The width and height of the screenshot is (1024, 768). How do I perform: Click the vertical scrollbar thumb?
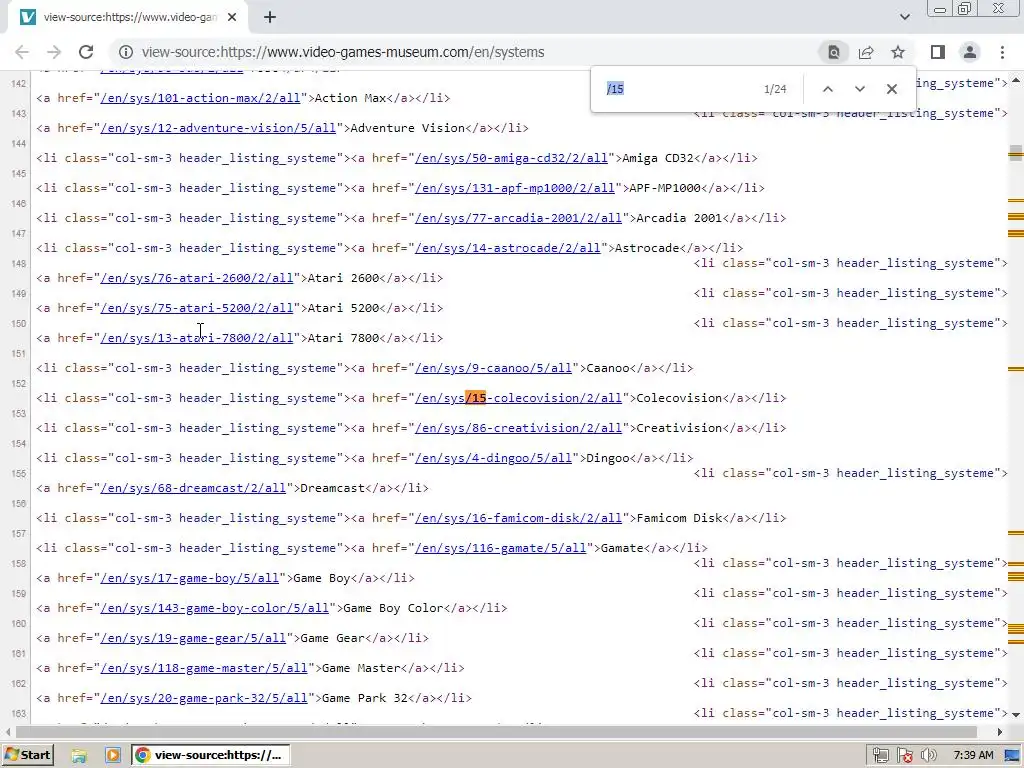click(1016, 153)
